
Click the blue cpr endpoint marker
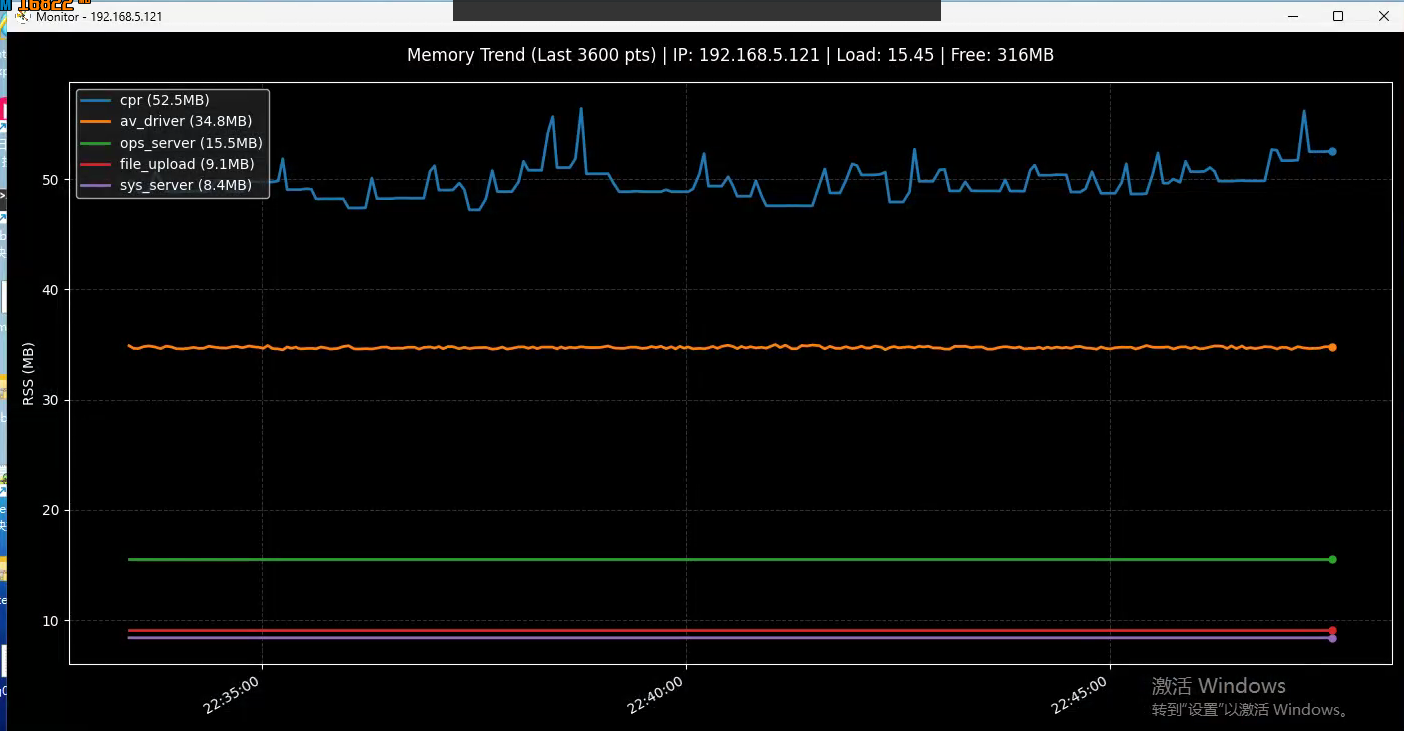coord(1332,152)
